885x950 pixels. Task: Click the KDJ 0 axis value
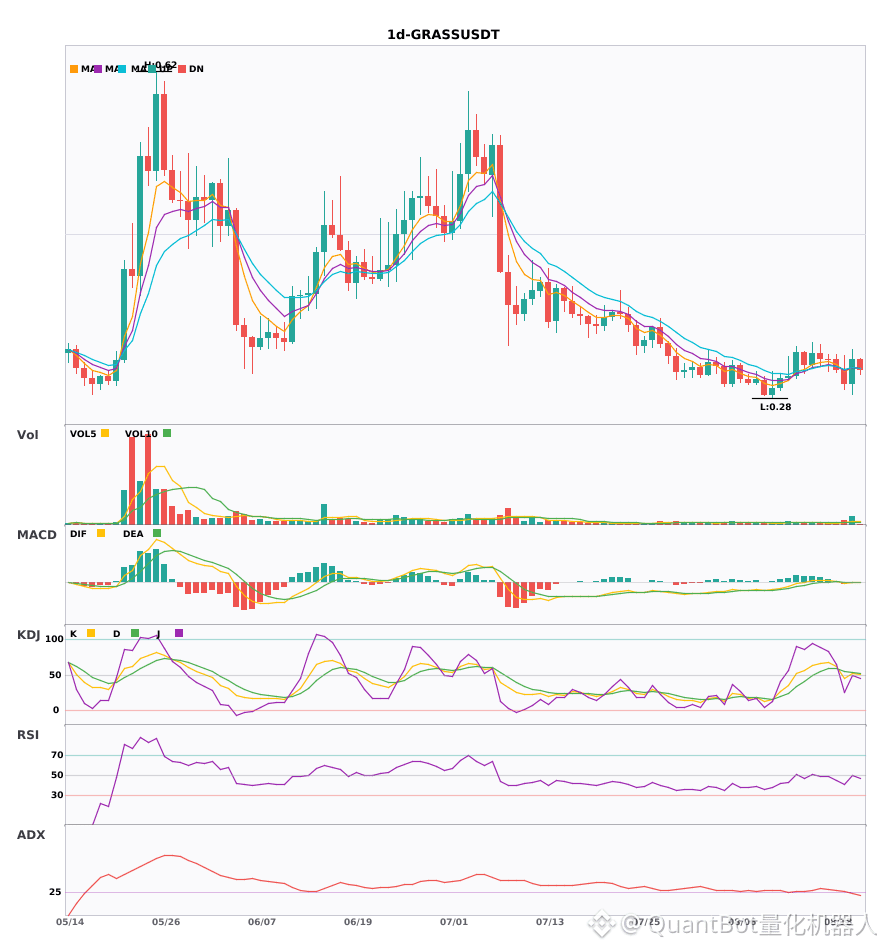click(56, 709)
